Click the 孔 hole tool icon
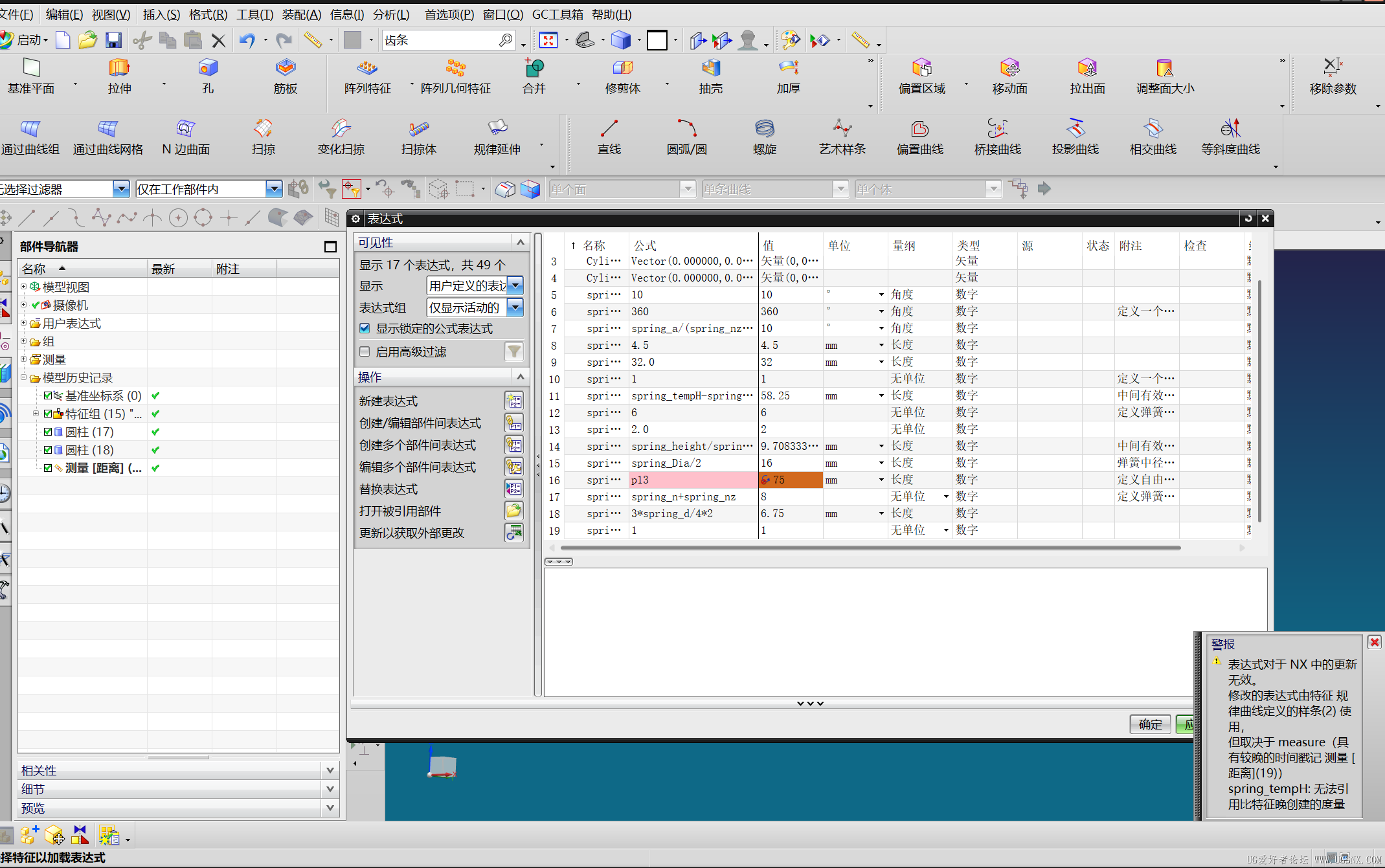Viewport: 1385px width, 868px height. 207,67
